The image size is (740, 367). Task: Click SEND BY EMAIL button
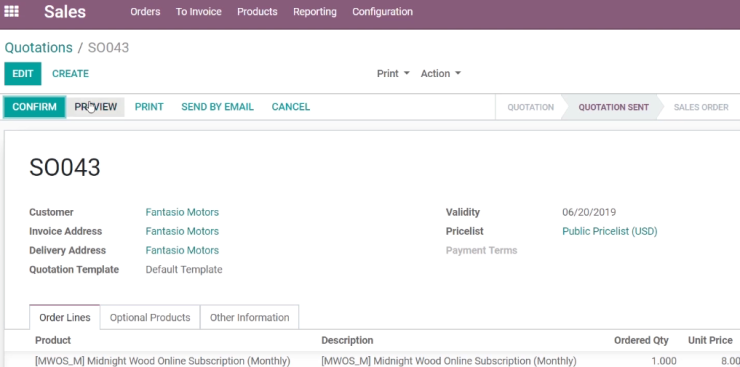pyautogui.click(x=217, y=107)
